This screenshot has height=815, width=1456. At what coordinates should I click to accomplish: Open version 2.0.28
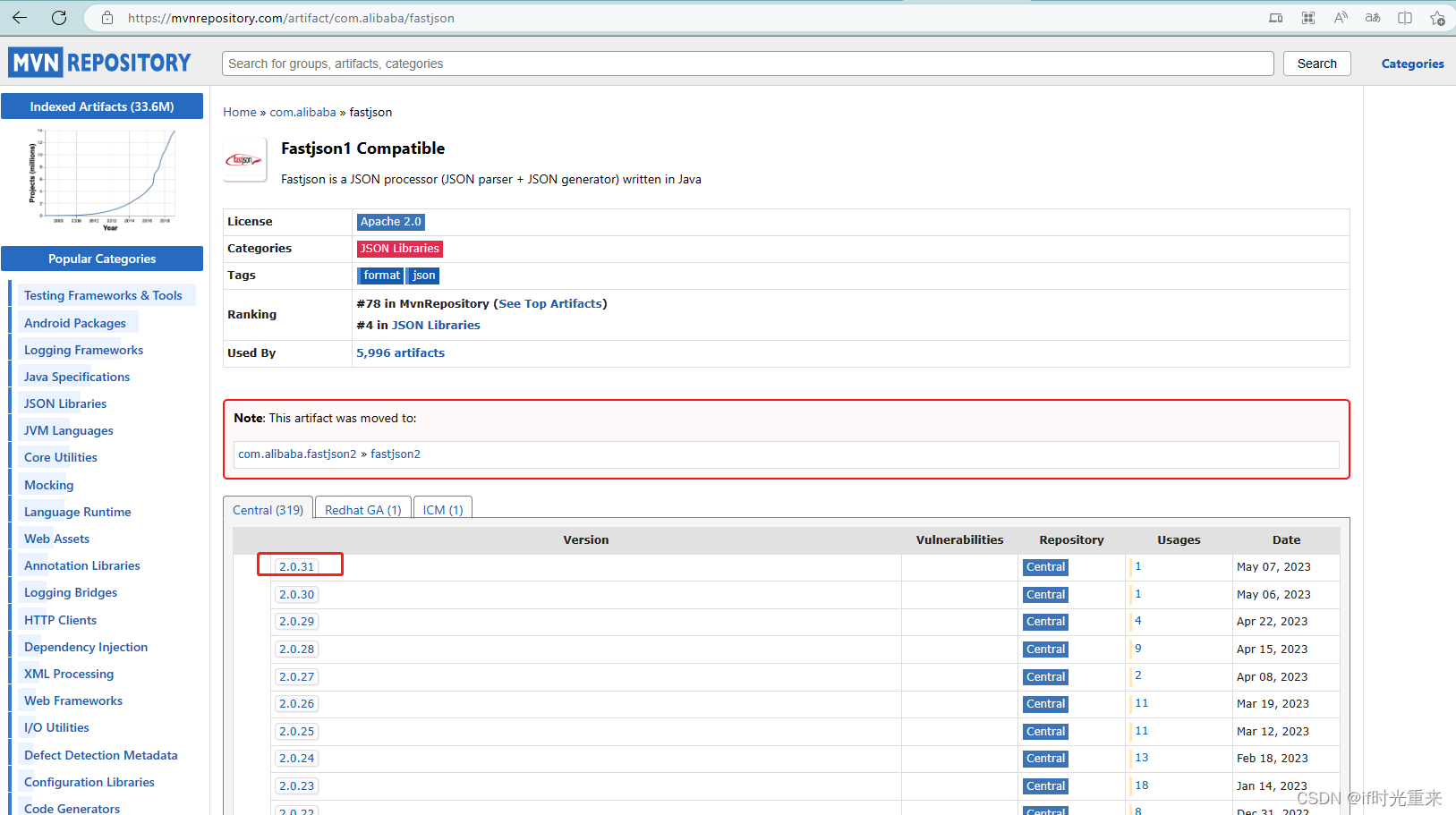296,649
